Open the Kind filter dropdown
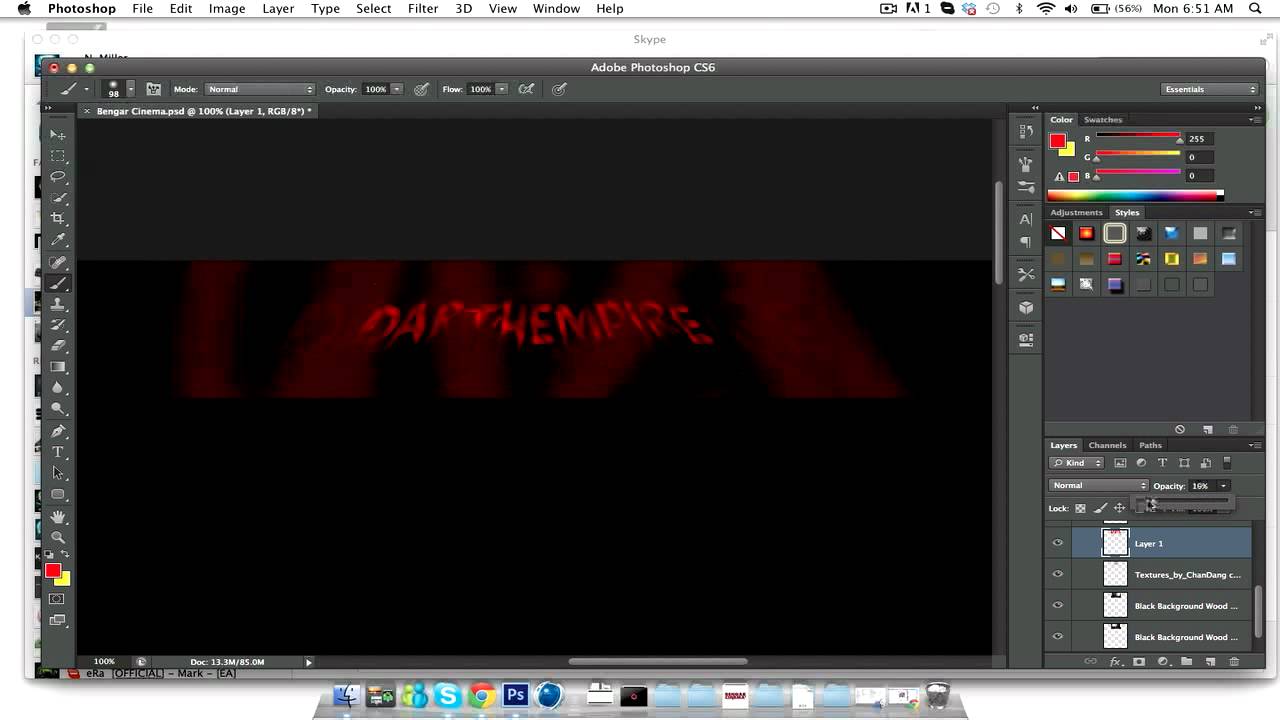Image resolution: width=1280 pixels, height=720 pixels. [1076, 463]
